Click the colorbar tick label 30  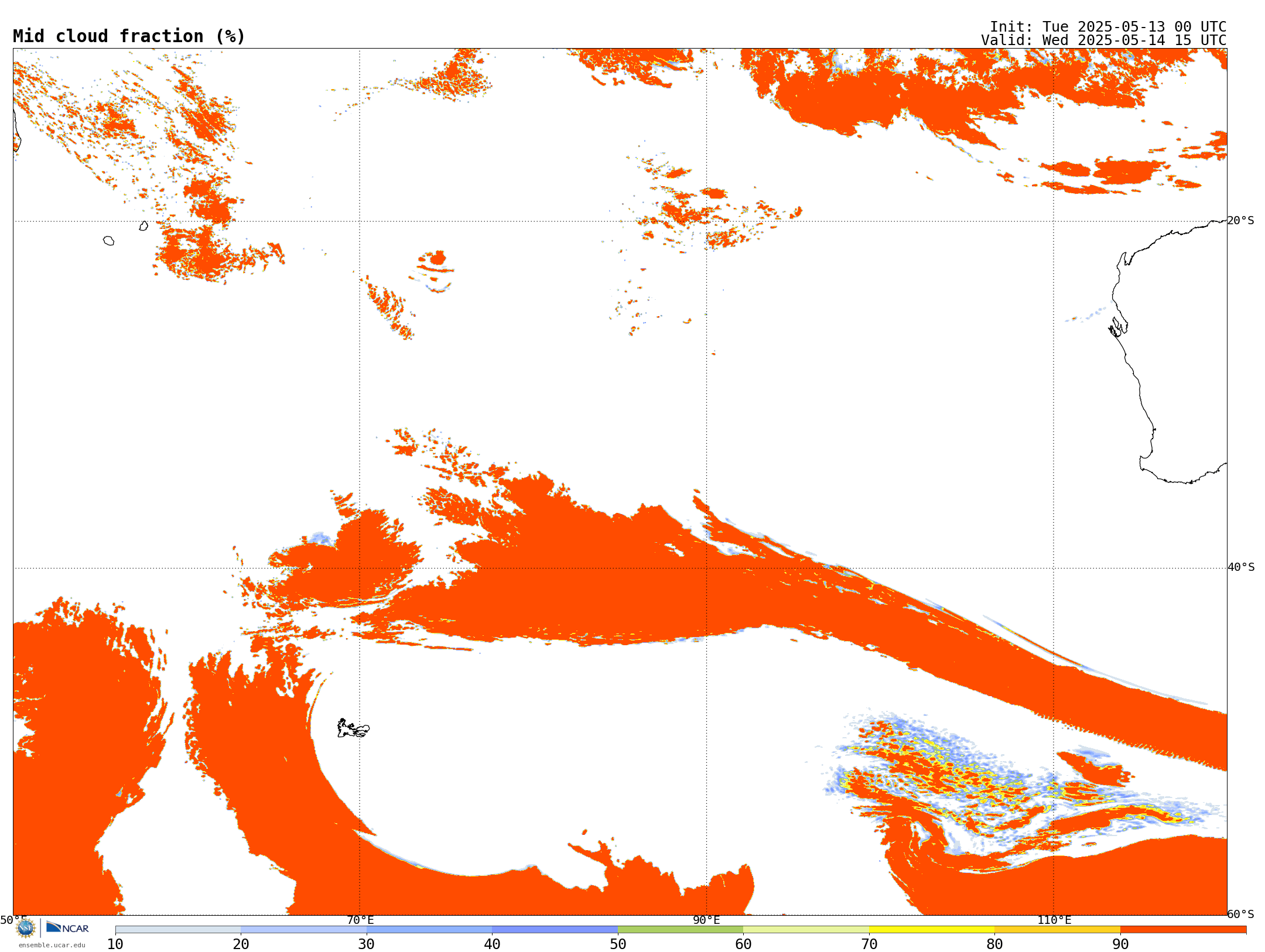pos(367,944)
